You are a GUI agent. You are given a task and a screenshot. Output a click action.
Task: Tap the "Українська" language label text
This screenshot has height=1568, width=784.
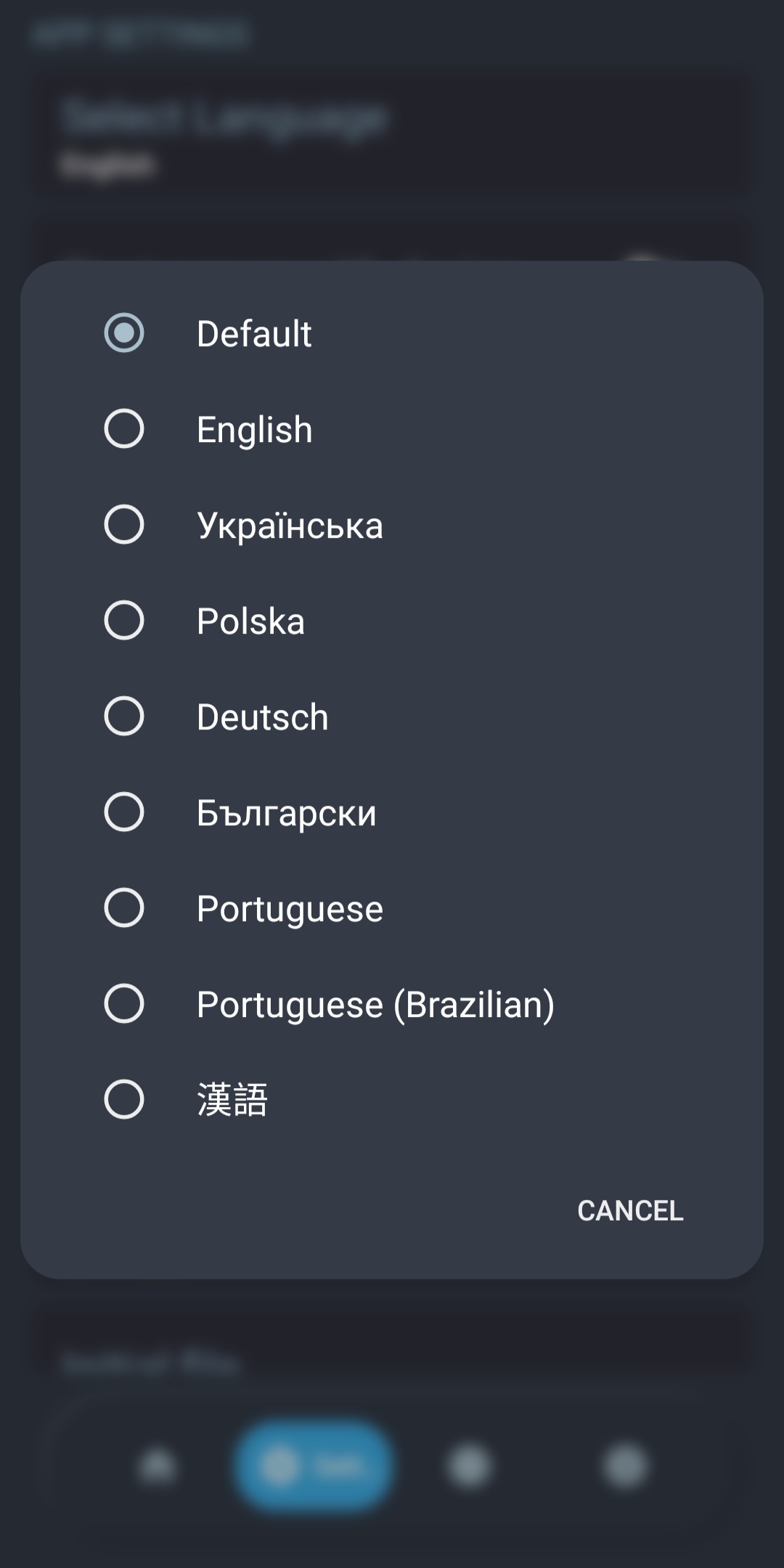tap(290, 526)
